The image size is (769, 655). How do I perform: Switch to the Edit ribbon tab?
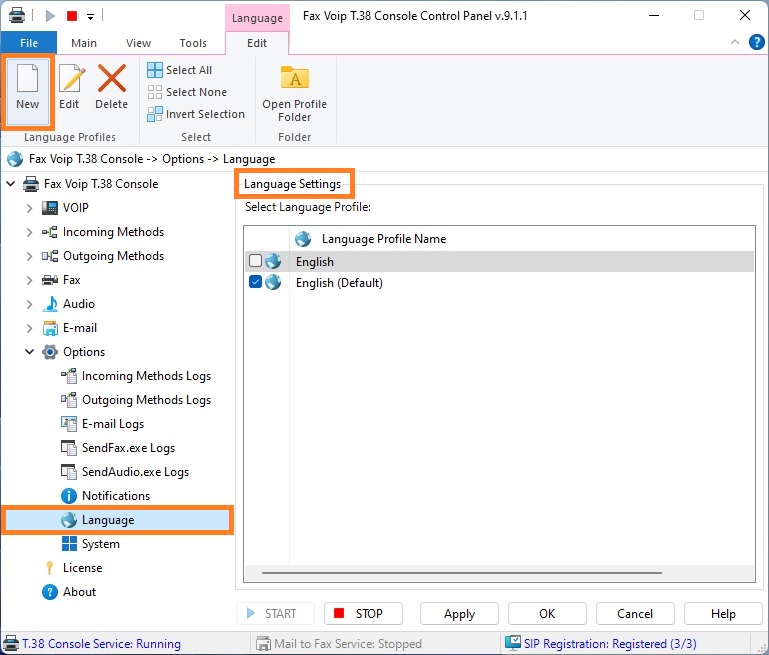257,43
